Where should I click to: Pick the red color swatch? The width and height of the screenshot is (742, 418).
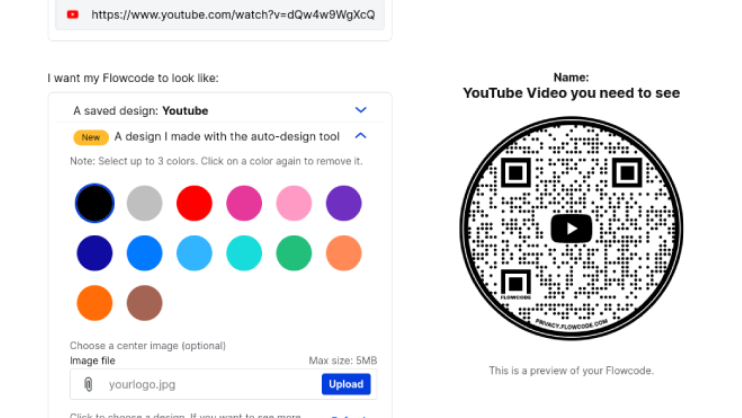tap(194, 203)
